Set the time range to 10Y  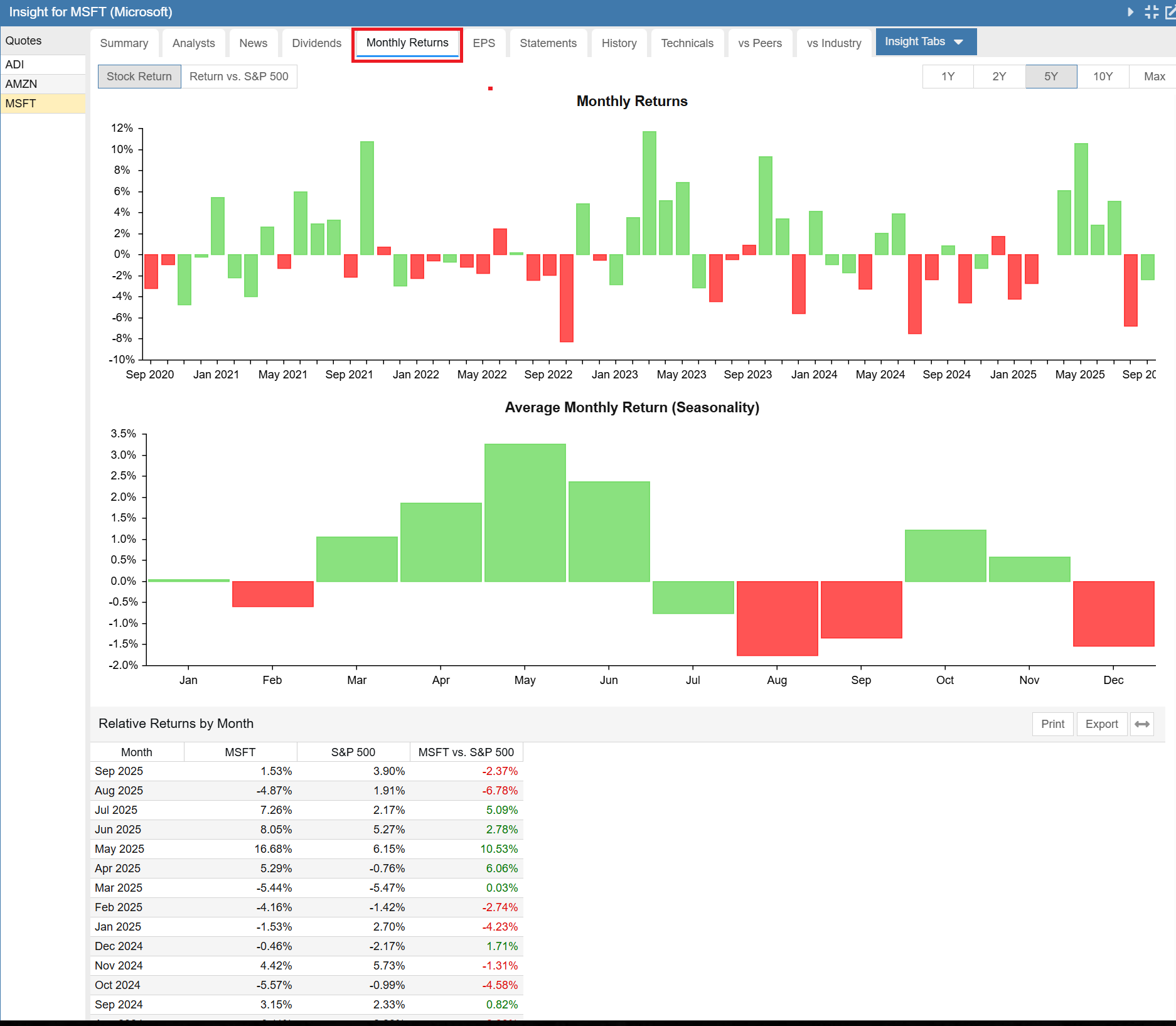point(1103,77)
